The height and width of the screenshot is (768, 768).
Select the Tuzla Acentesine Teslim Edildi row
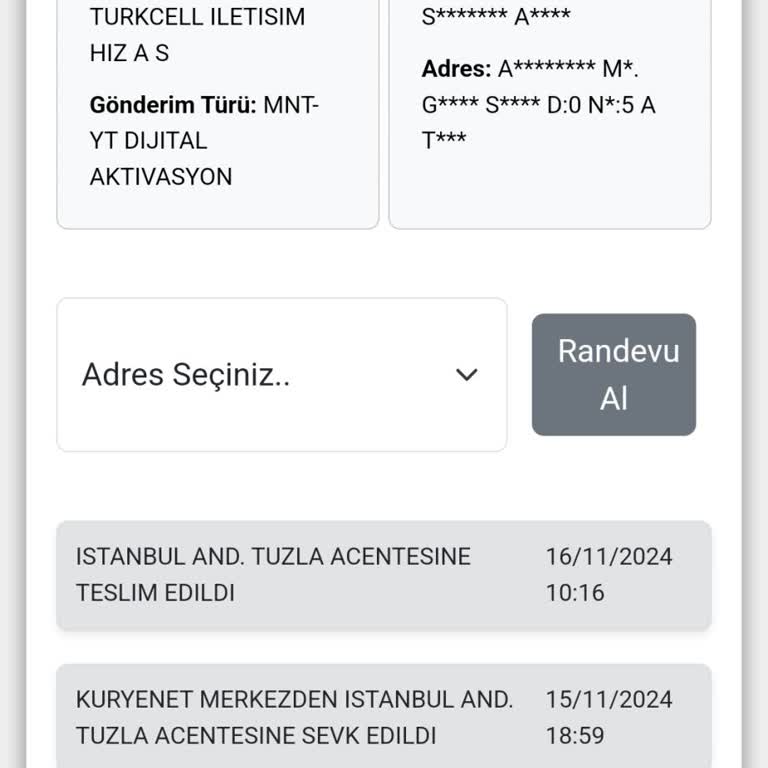[384, 575]
